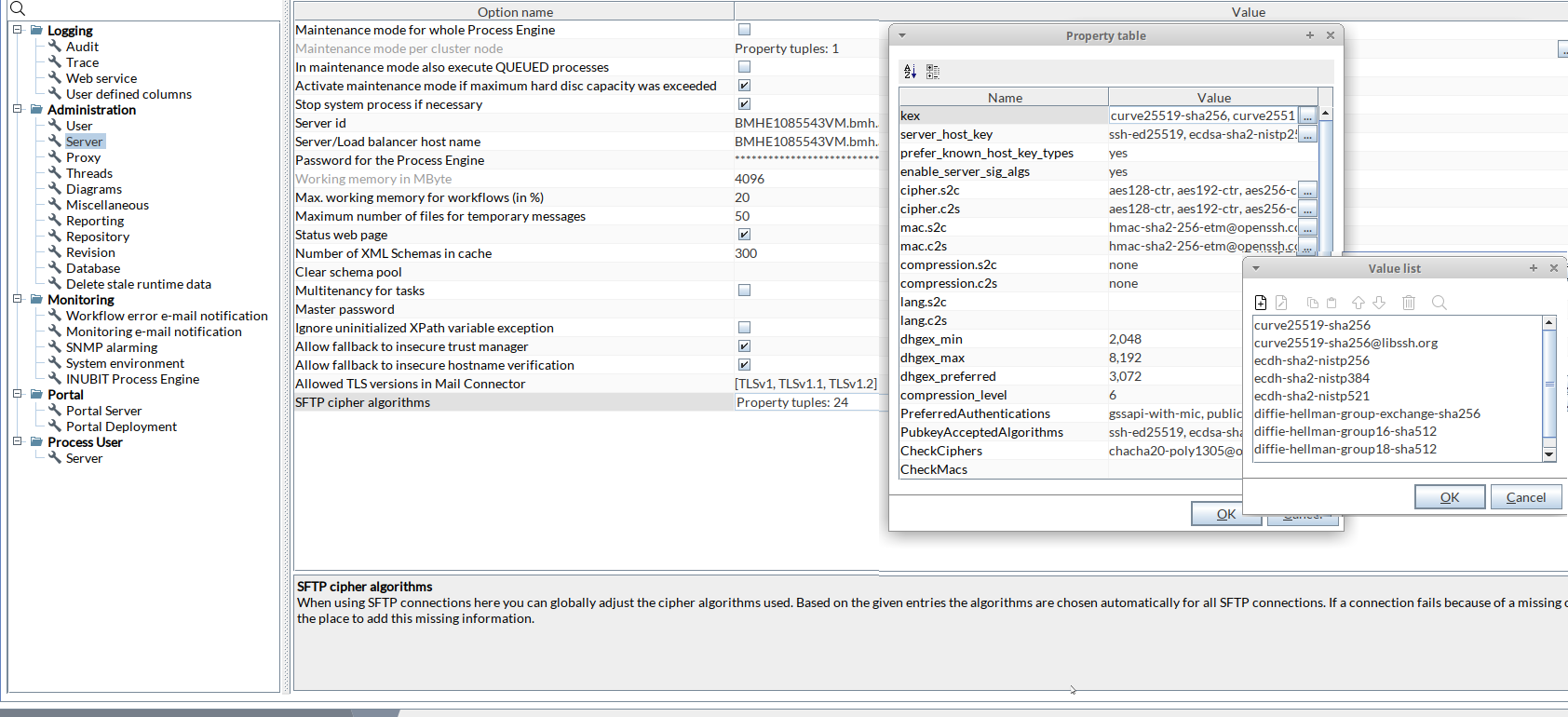Toggle the Status web page checkbox
This screenshot has width=1568, height=717.
[744, 235]
